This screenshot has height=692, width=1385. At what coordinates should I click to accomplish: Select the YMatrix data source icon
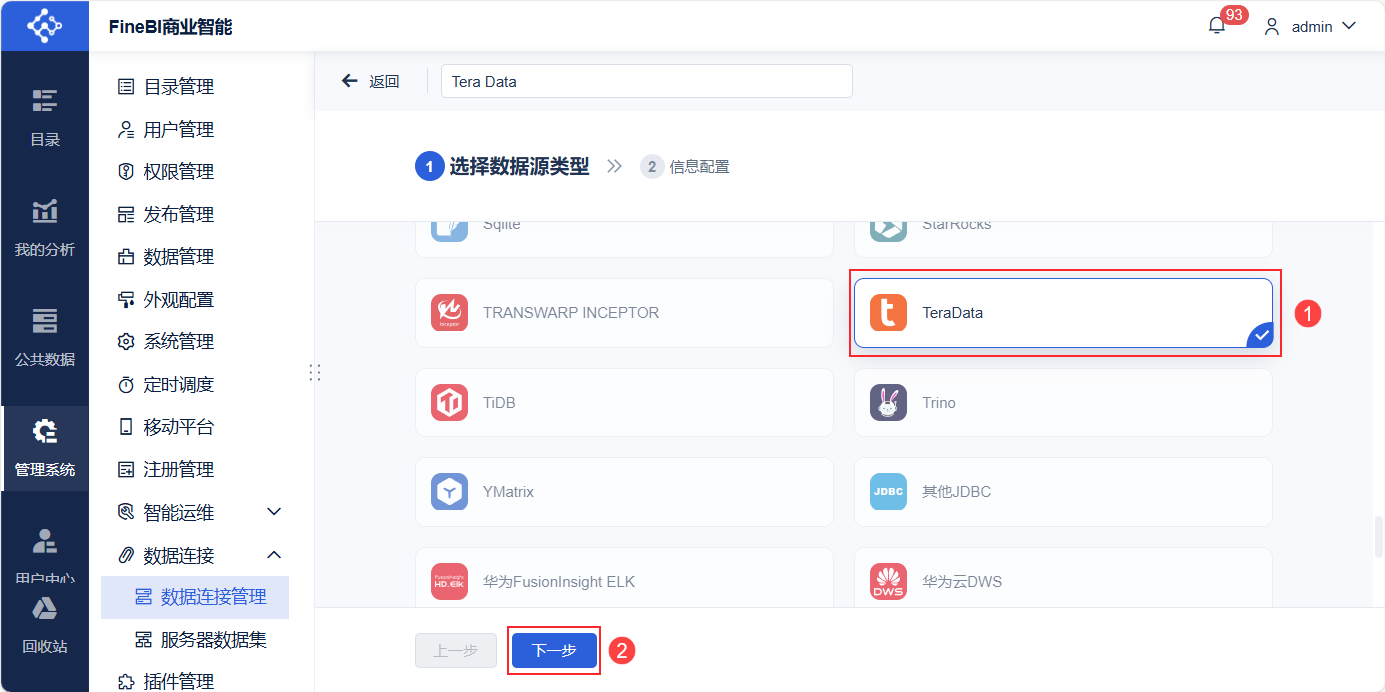pos(449,492)
